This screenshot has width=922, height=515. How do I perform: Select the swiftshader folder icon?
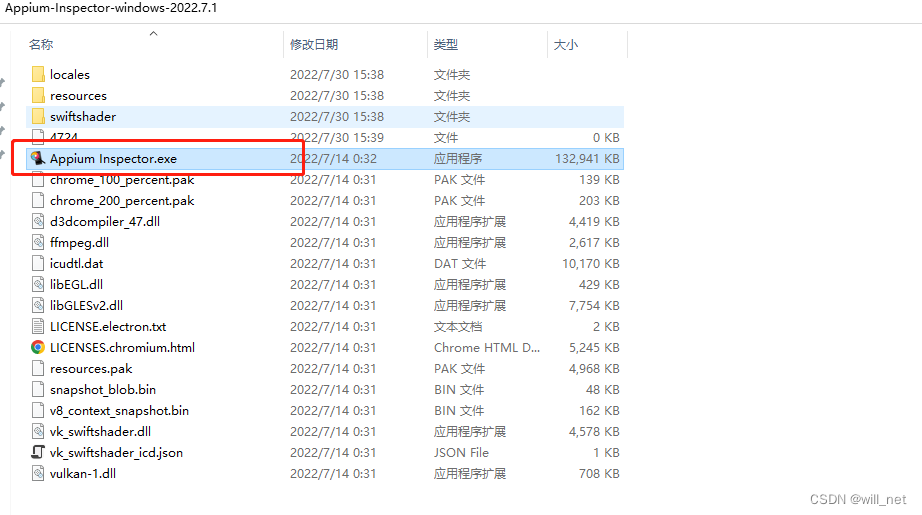click(x=38, y=116)
